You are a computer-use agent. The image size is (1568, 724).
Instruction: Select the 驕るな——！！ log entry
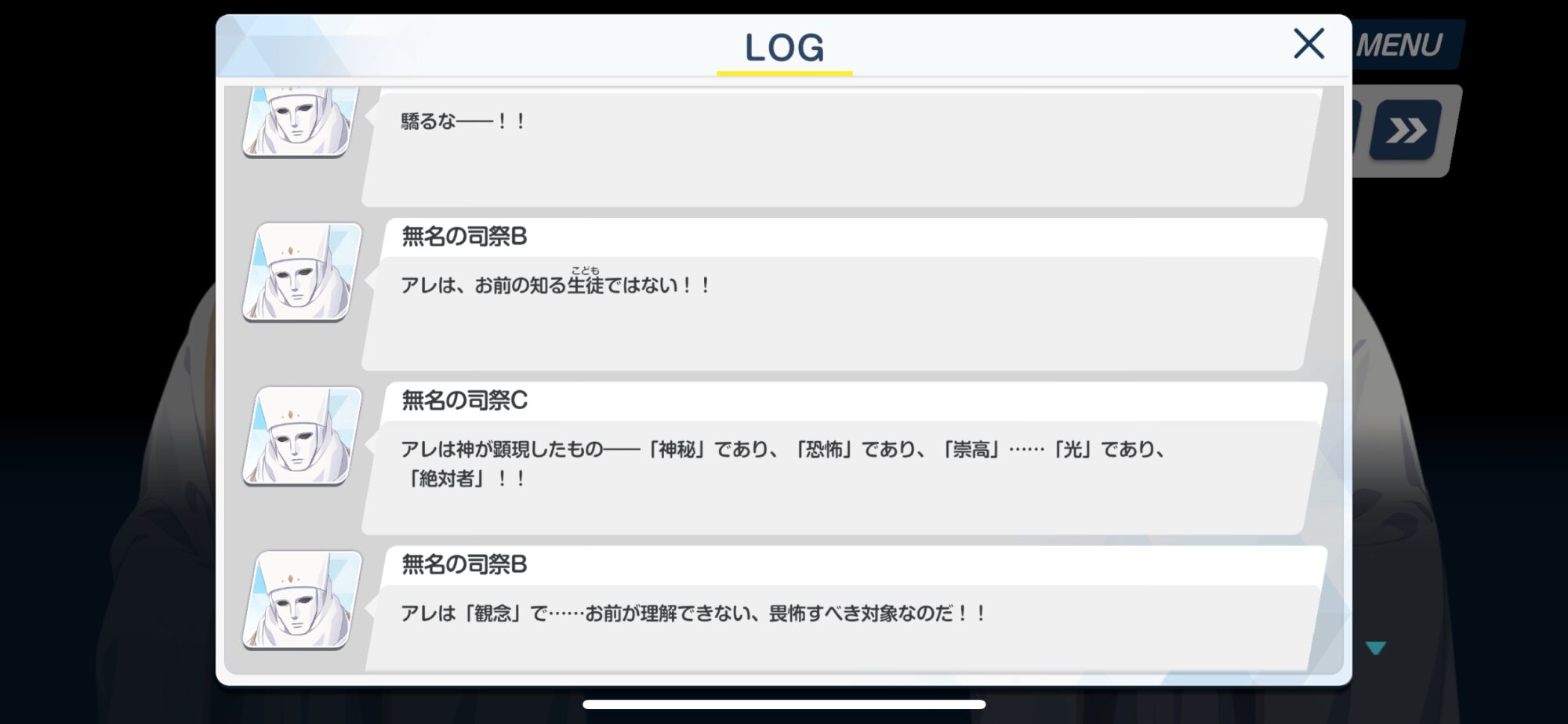(843, 147)
